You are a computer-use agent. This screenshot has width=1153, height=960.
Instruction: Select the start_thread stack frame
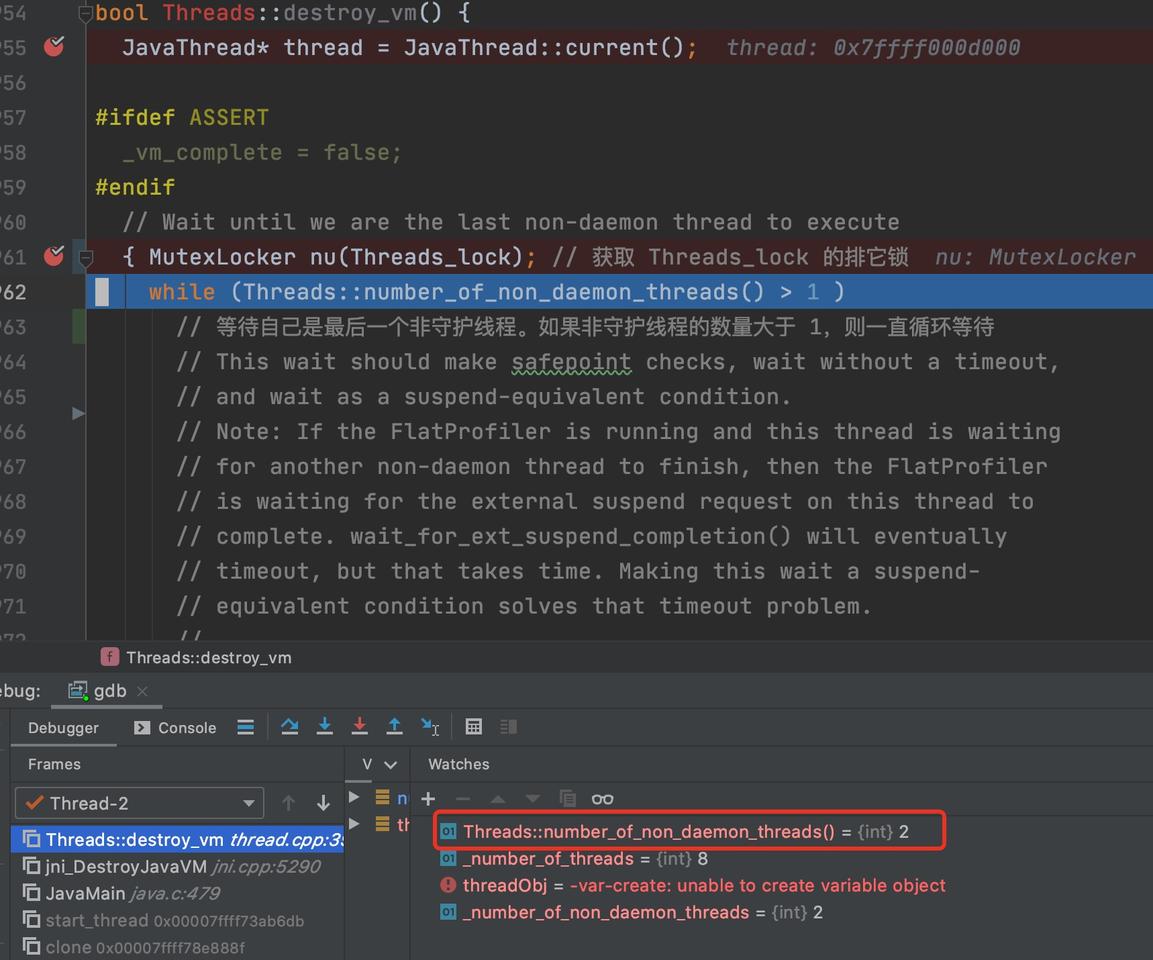click(177, 920)
